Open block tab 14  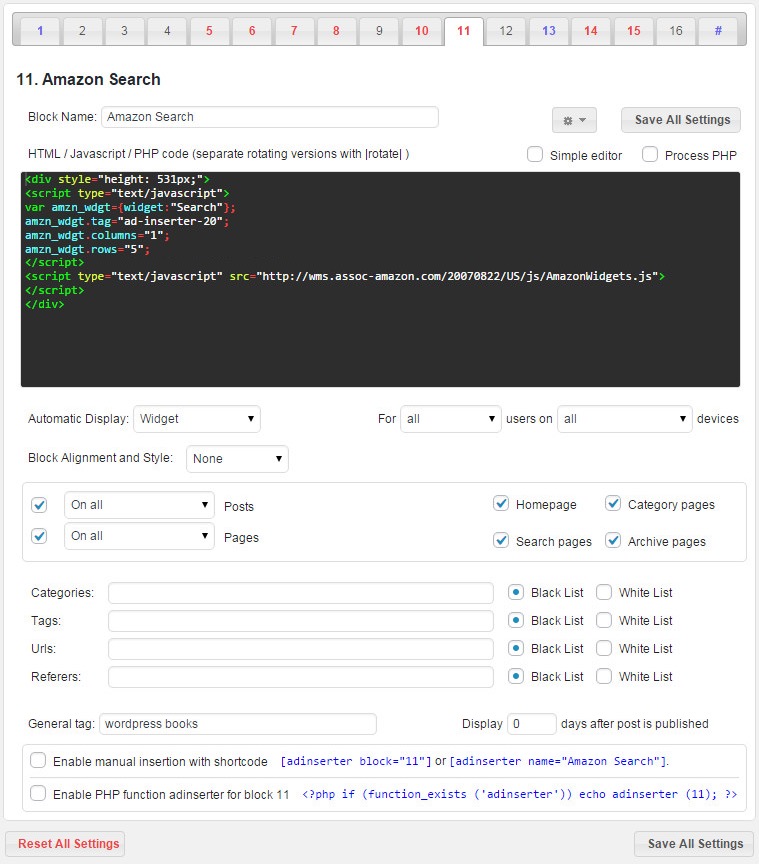[591, 31]
